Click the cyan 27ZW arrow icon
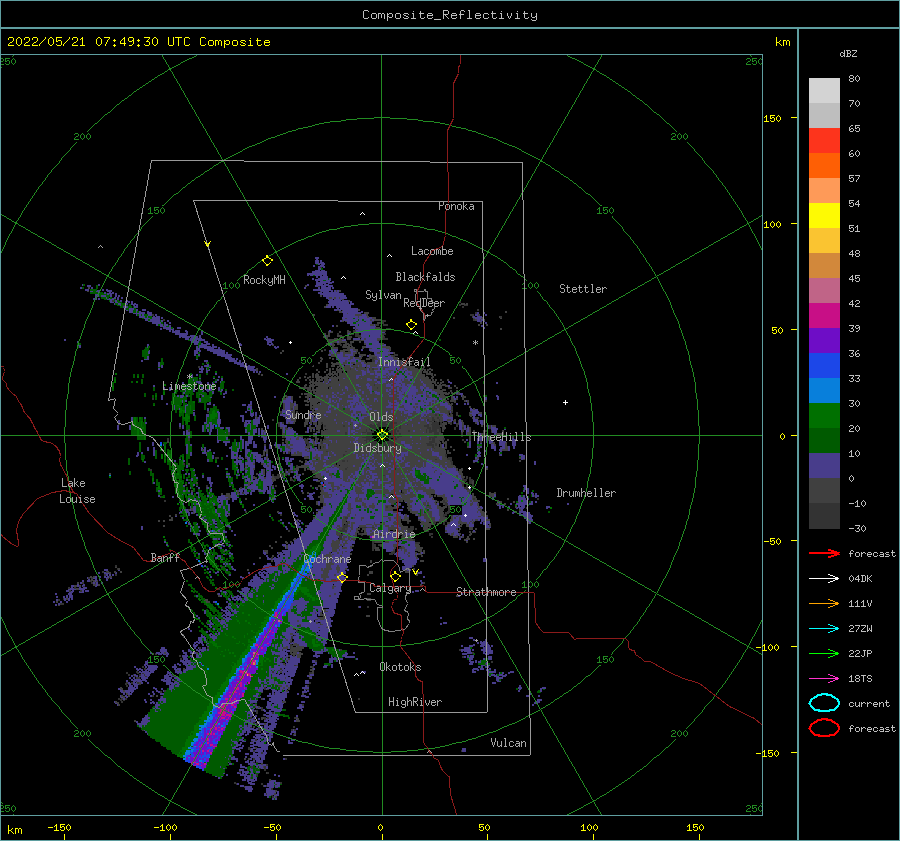Screen dimensions: 900x841 pos(824,629)
